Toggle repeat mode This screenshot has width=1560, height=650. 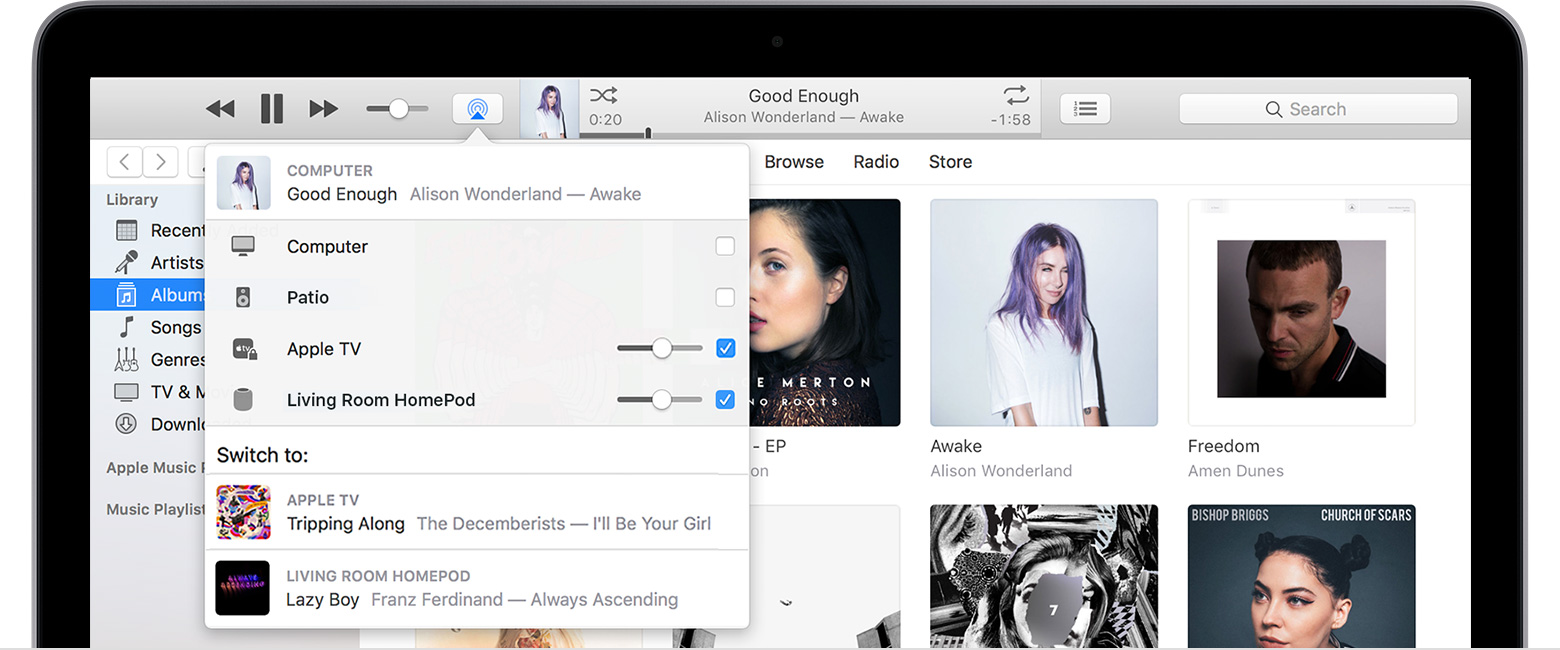(x=1015, y=95)
